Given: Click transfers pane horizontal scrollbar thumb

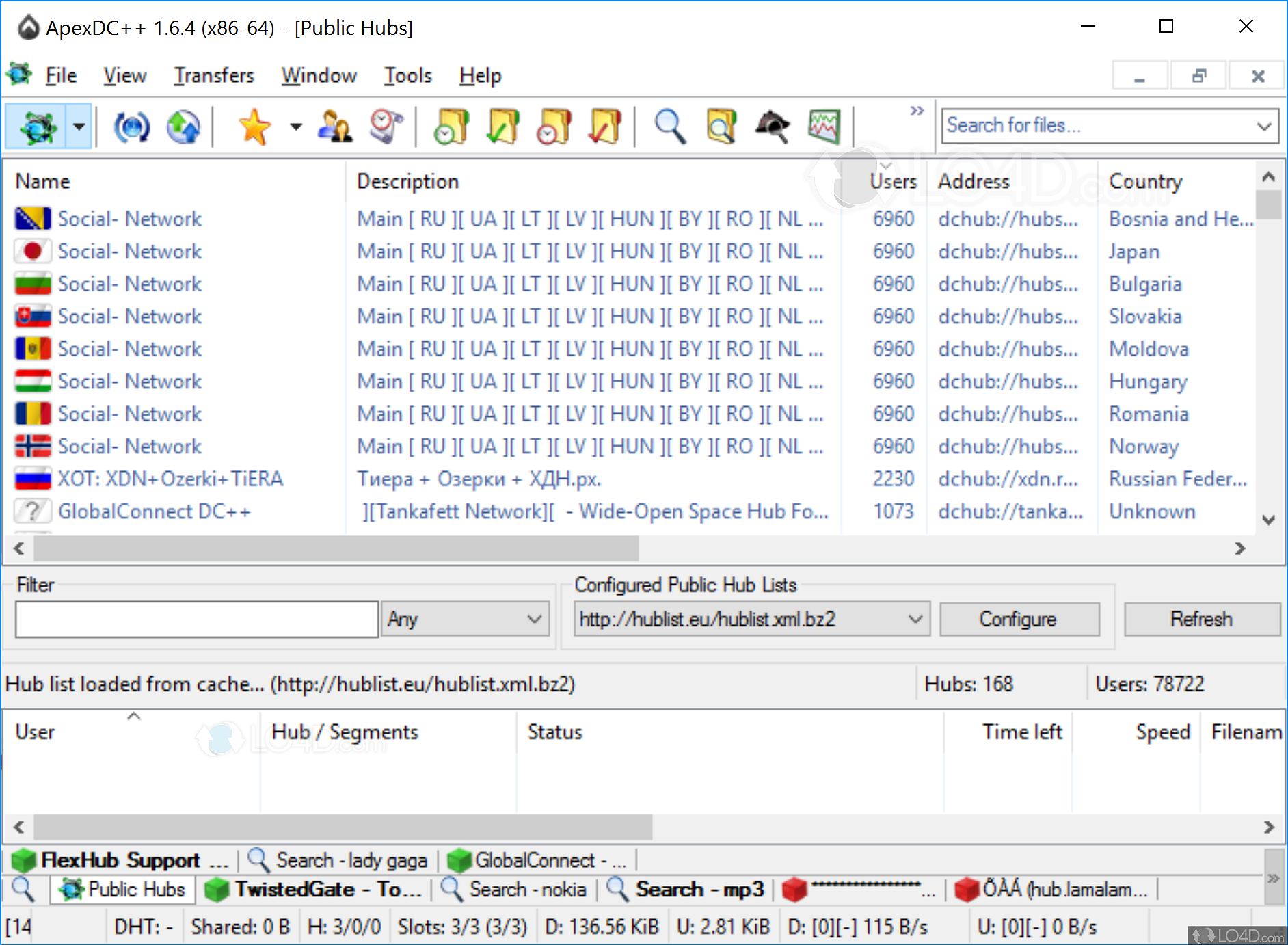Looking at the screenshot, I should (x=343, y=827).
